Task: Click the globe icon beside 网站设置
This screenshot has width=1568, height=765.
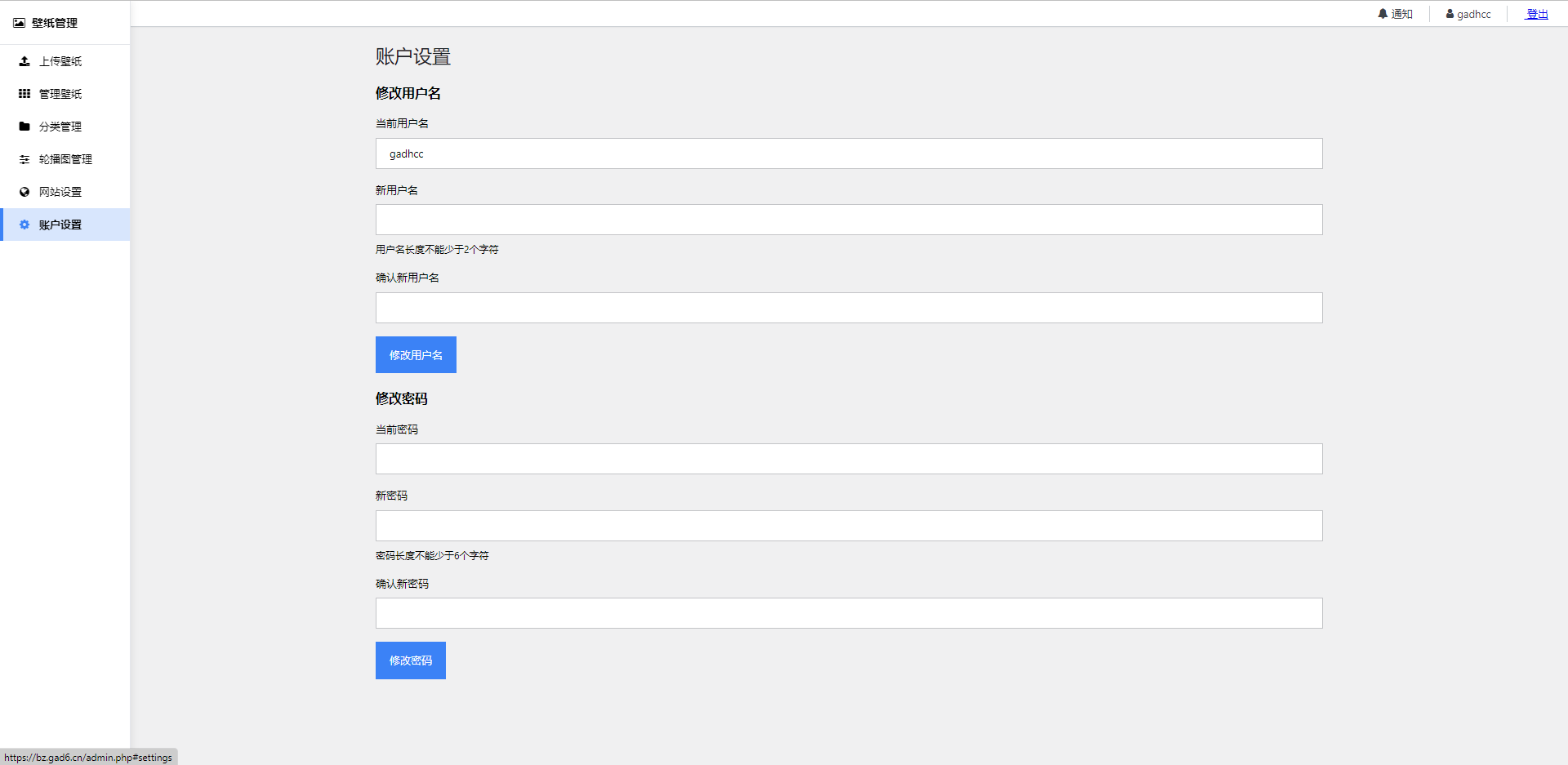Action: [24, 192]
